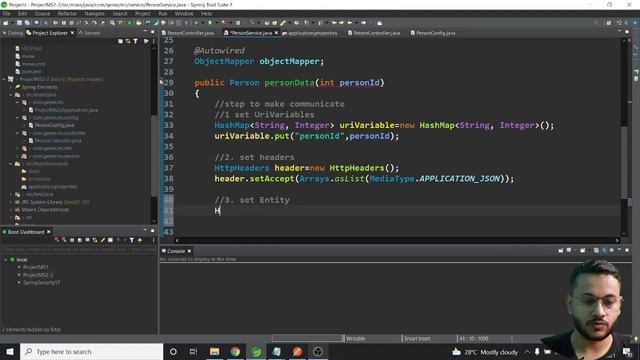The width and height of the screenshot is (640, 360).
Task: Click the Suspend debug toolbar icon
Action: [x=63, y=23]
